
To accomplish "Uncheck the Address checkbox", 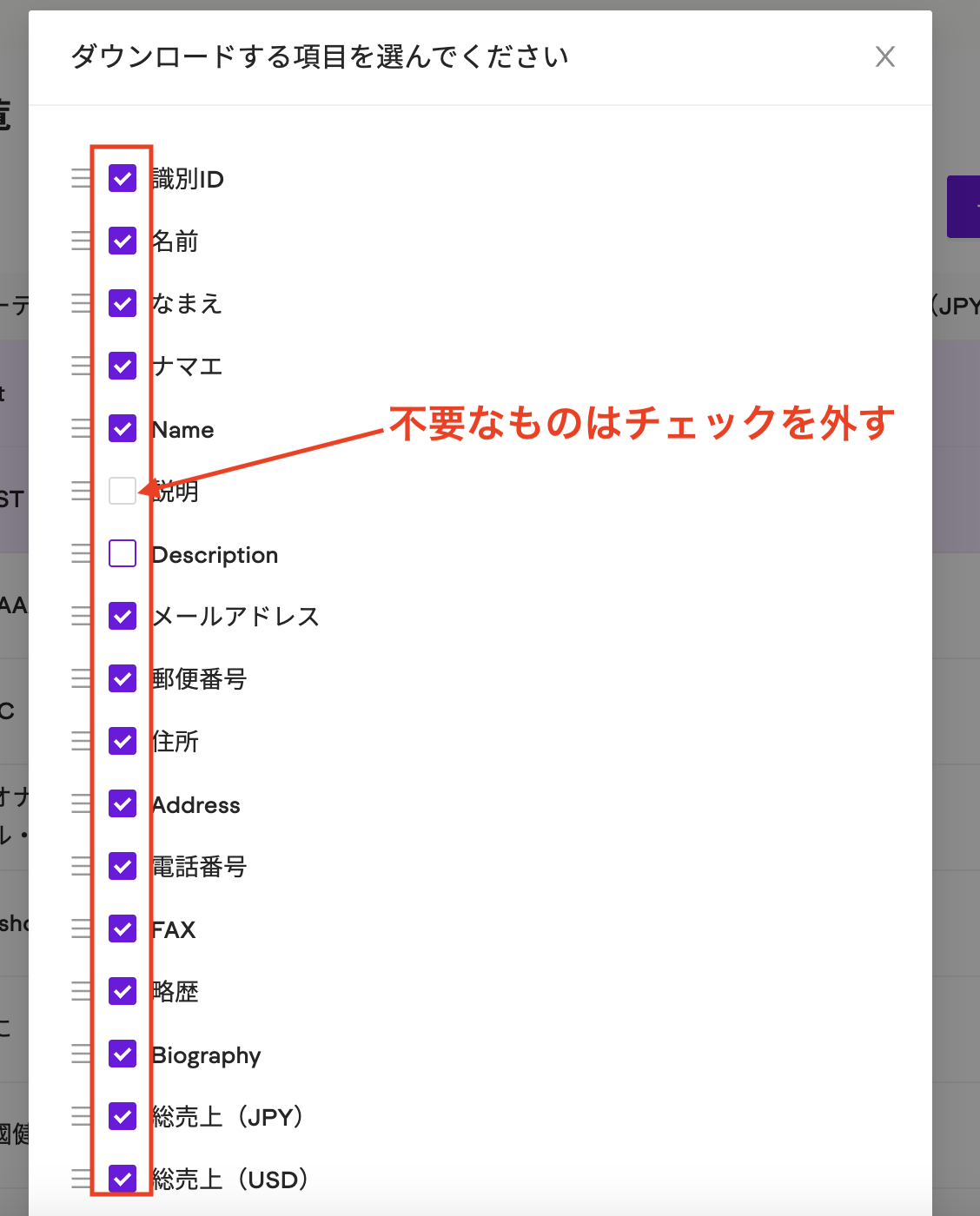I will point(122,803).
